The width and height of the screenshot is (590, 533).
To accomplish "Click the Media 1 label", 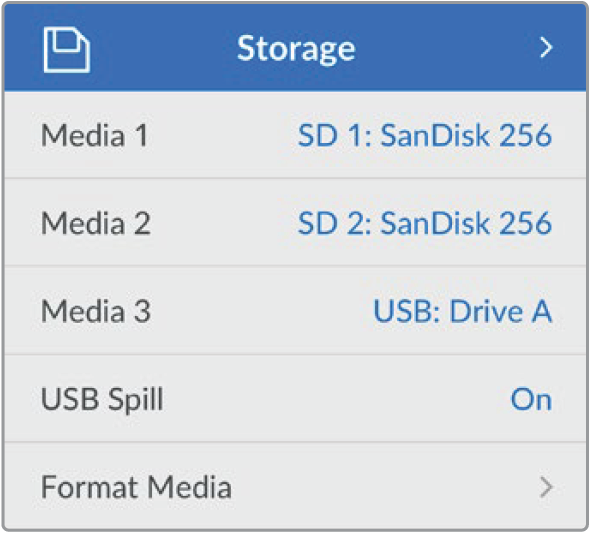I will click(94, 135).
